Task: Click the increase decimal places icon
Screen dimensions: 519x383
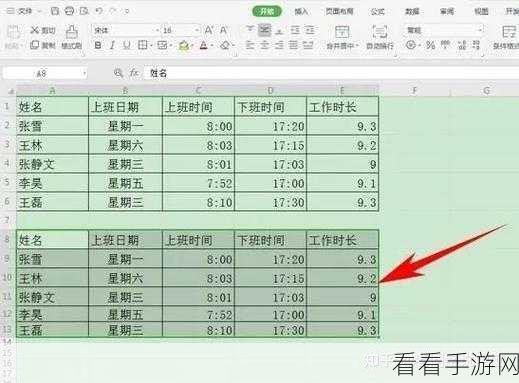Action: 462,45
